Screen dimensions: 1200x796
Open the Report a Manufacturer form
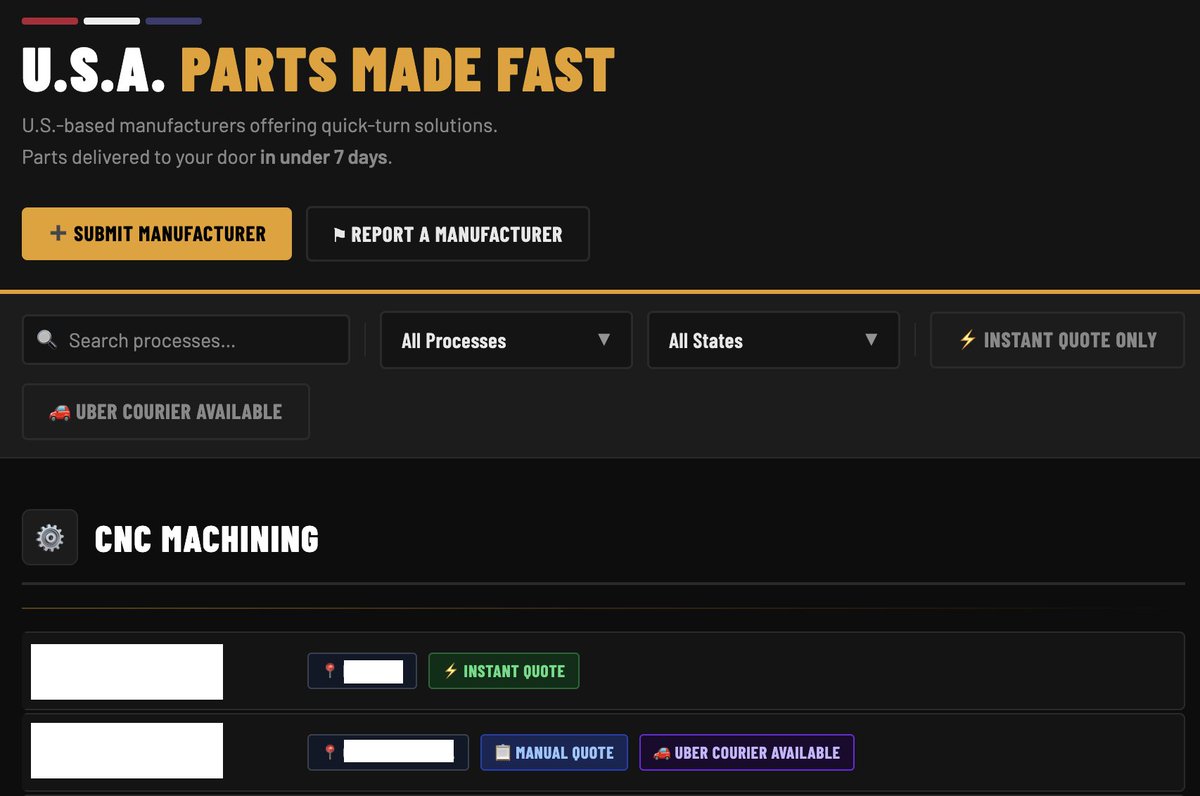click(x=448, y=234)
